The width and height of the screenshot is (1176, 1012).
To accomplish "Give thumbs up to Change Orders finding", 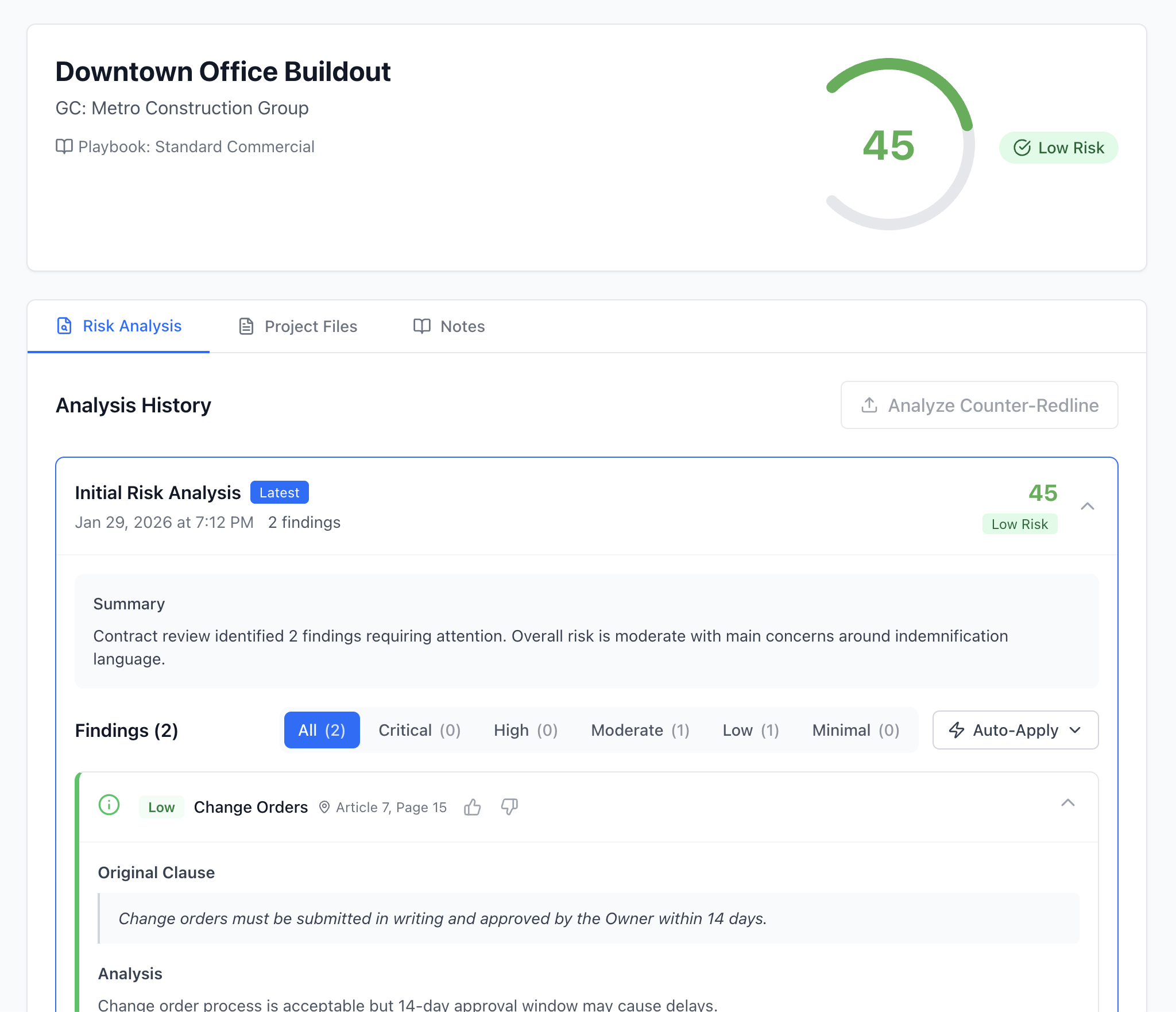I will coord(472,807).
